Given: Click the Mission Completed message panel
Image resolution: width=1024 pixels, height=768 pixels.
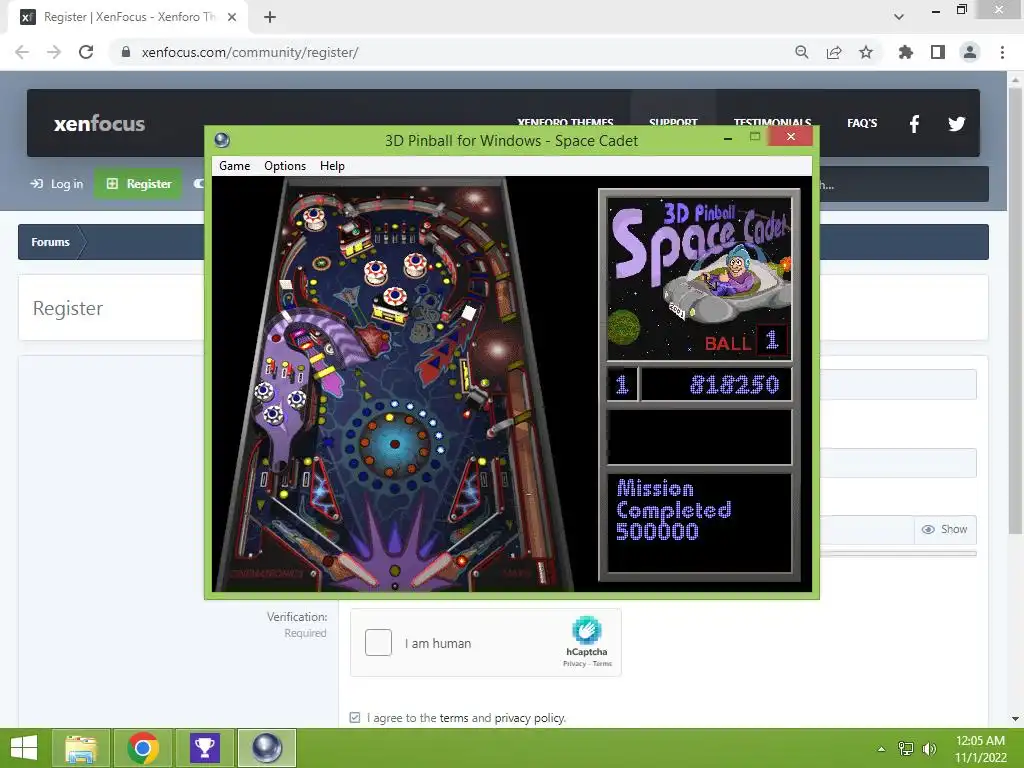Looking at the screenshot, I should (x=699, y=522).
